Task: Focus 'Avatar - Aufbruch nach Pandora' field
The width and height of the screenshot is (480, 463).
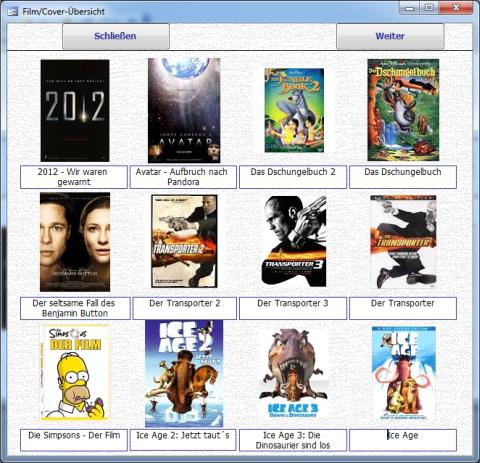Action: coord(183,177)
